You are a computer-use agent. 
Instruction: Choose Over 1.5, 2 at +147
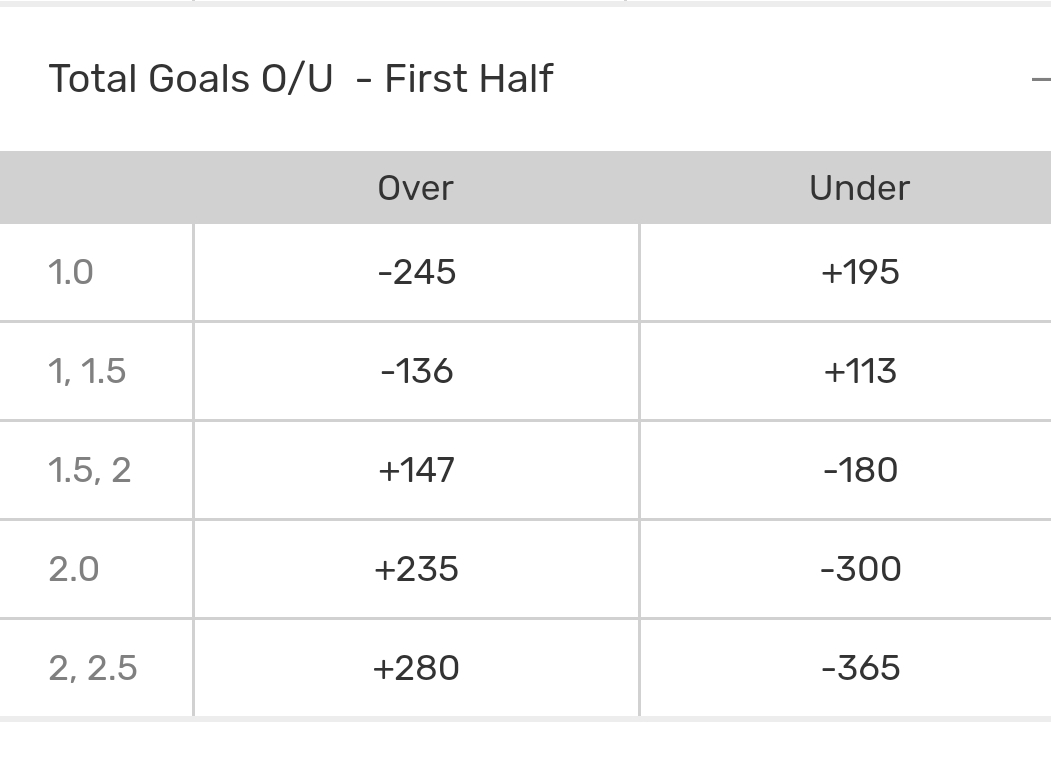[416, 470]
